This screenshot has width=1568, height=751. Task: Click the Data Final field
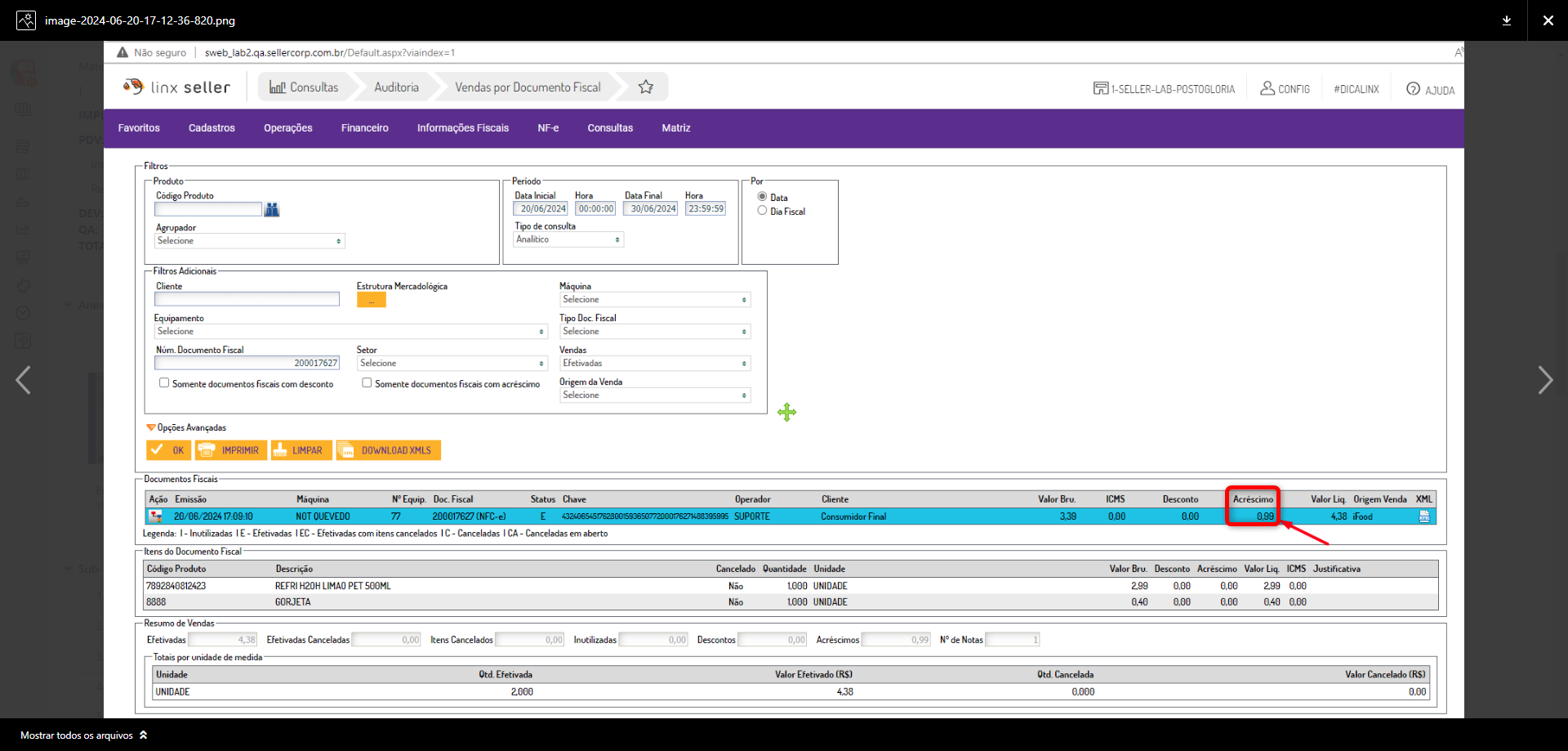[x=651, y=209]
